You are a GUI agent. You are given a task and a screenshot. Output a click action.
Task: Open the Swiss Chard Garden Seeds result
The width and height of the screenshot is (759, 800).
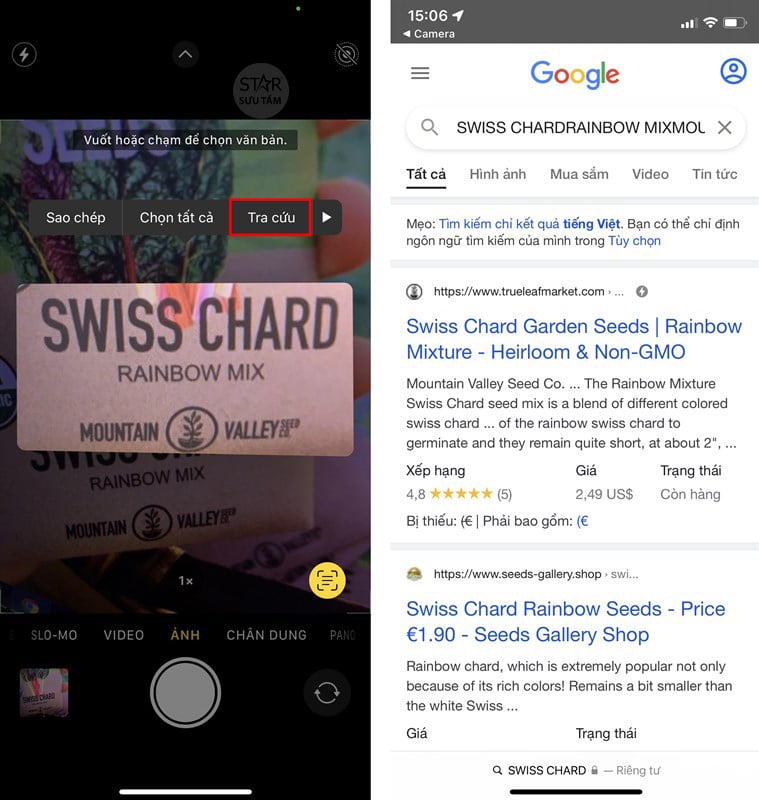coord(574,339)
